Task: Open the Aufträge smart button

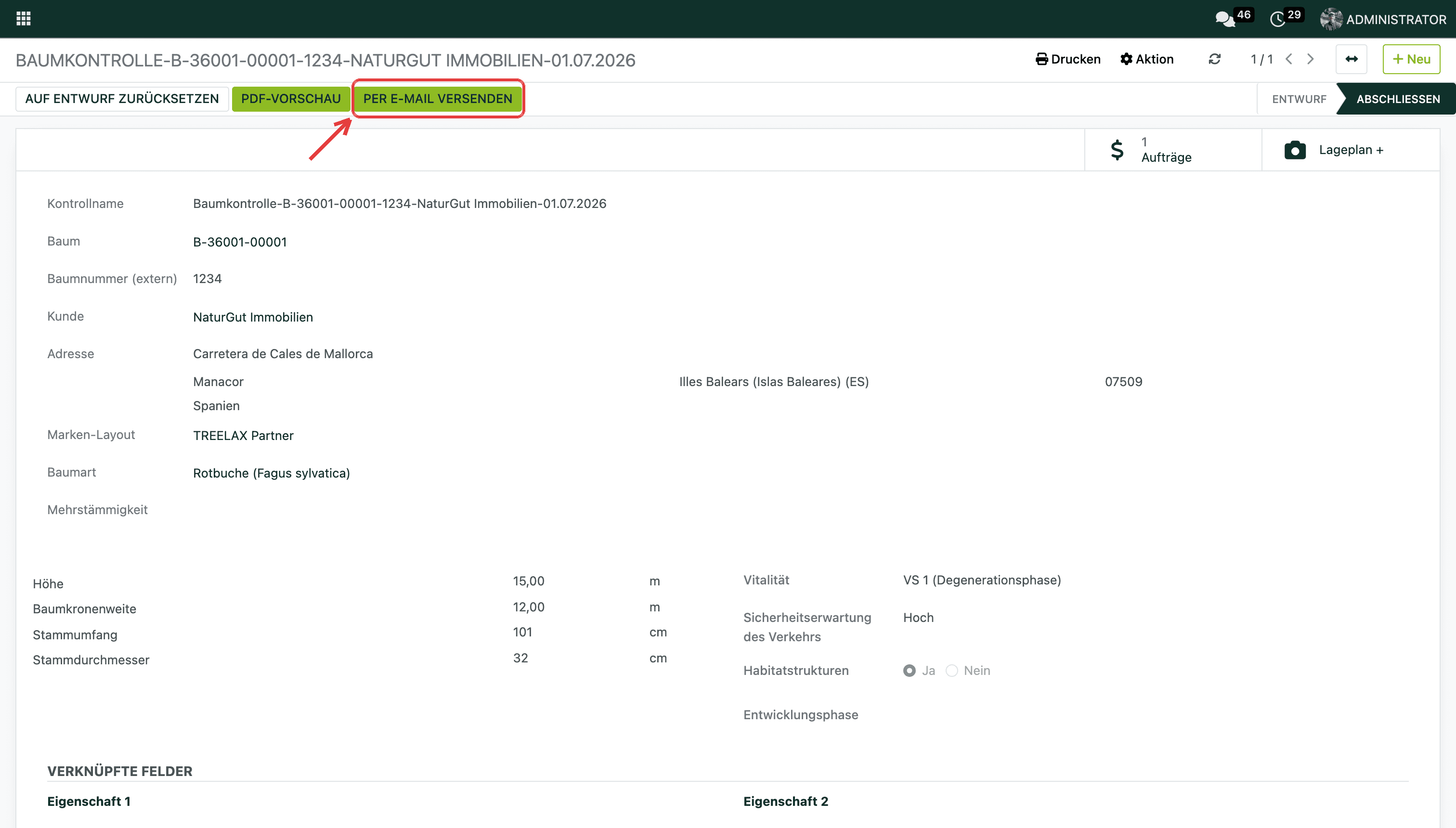Action: [1173, 150]
